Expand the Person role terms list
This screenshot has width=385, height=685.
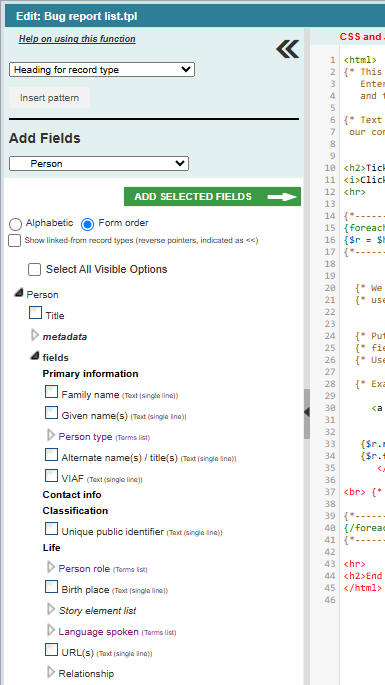51,567
